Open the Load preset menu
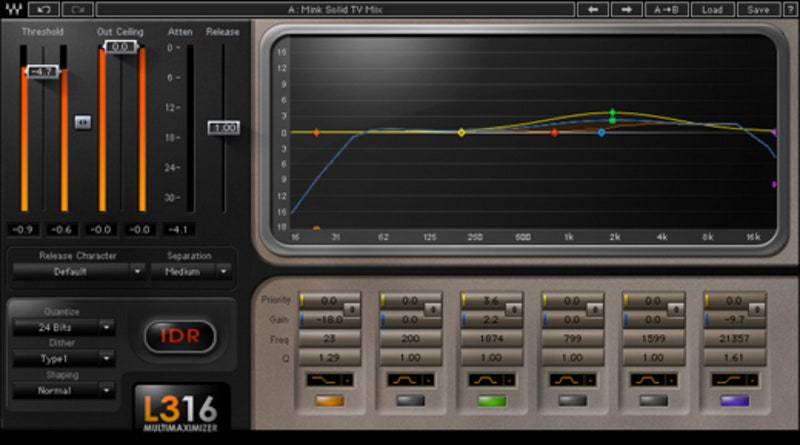The image size is (800, 445). click(x=712, y=10)
